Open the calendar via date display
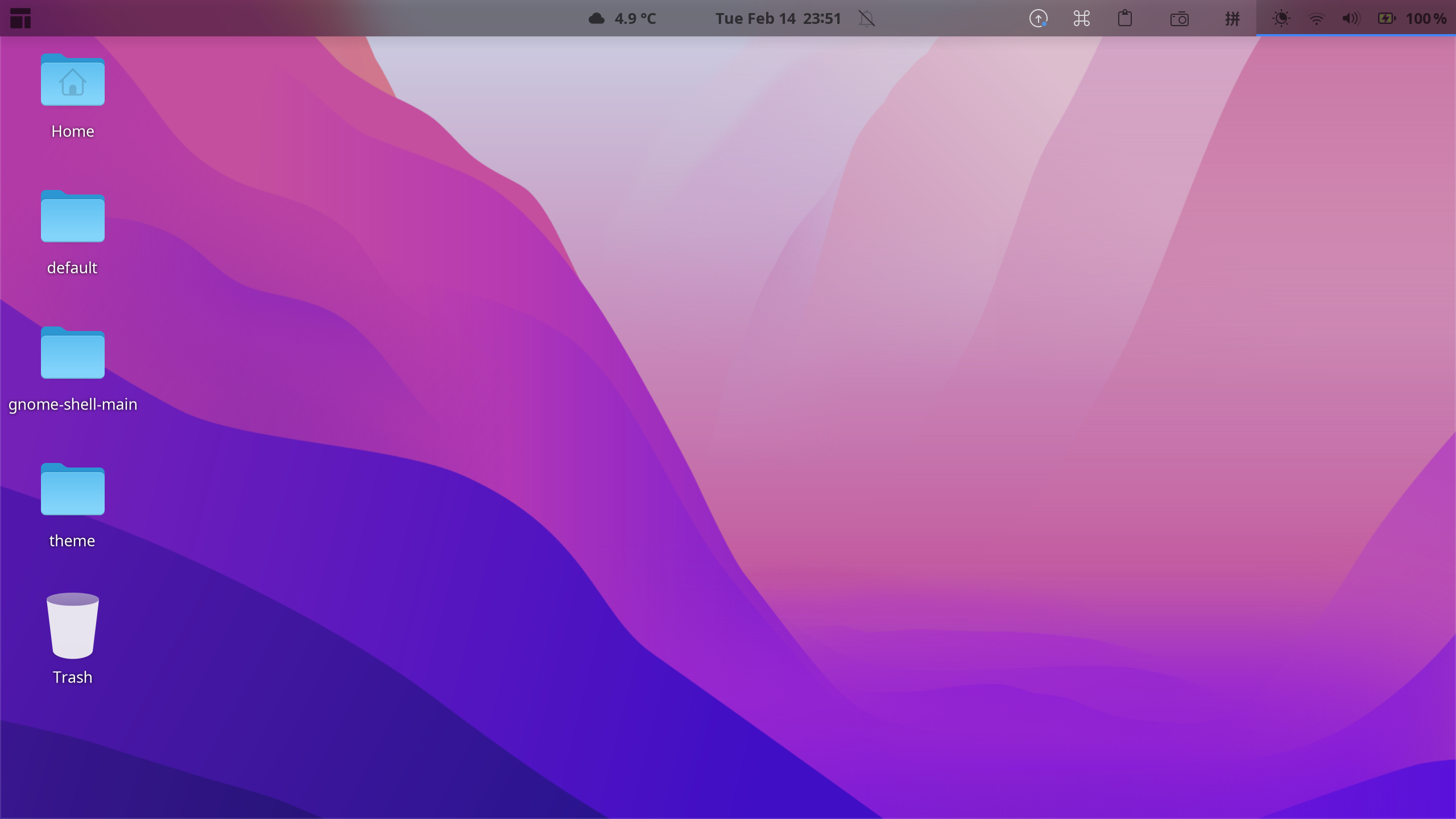 (x=756, y=18)
